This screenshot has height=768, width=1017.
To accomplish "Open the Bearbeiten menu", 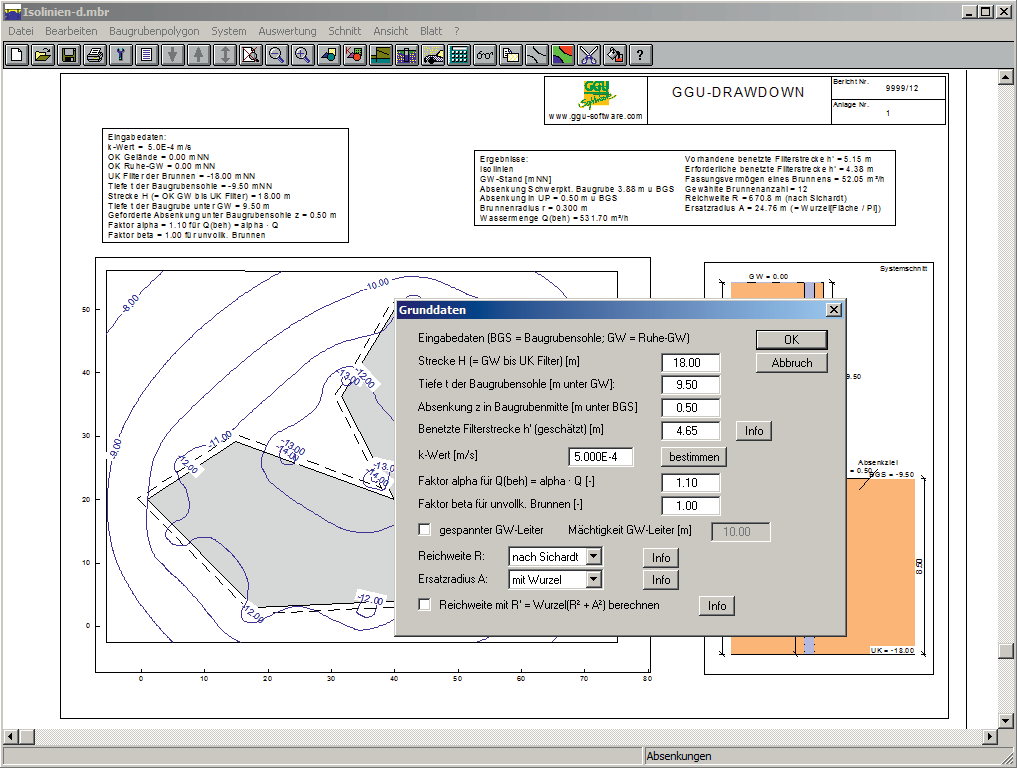I will click(71, 31).
